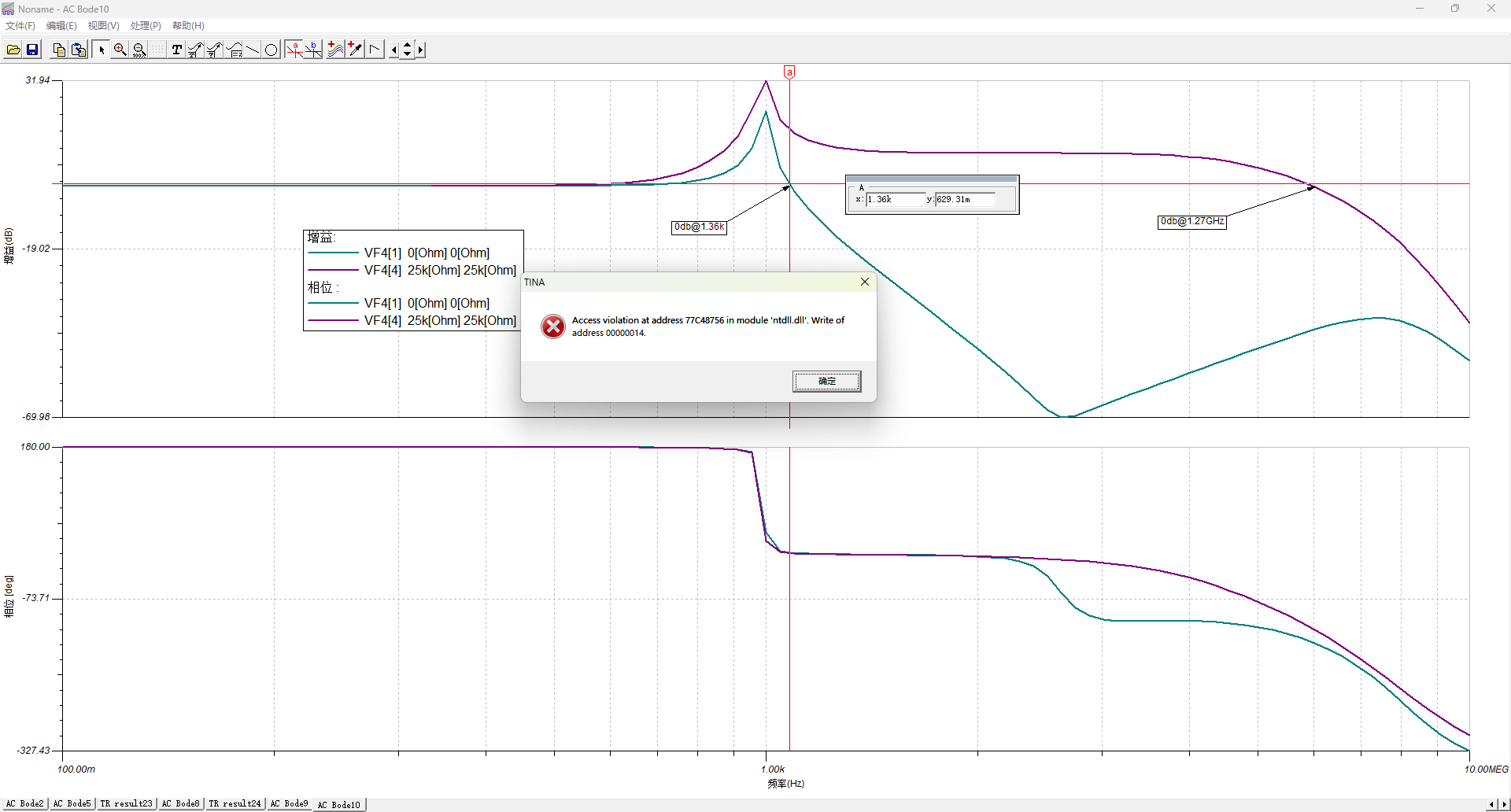The height and width of the screenshot is (812, 1511).
Task: Click the Copy icon in toolbar
Action: 59,50
